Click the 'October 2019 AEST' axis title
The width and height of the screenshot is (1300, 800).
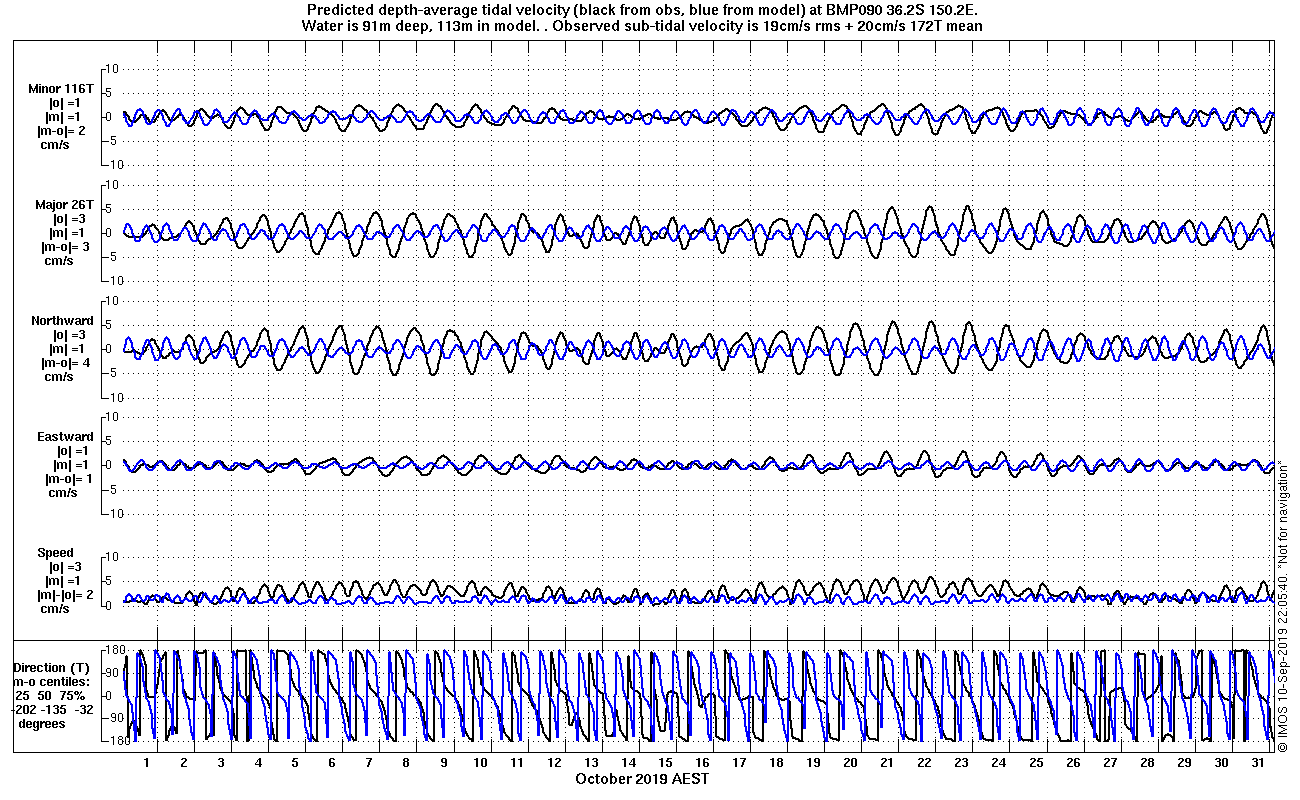coord(642,778)
